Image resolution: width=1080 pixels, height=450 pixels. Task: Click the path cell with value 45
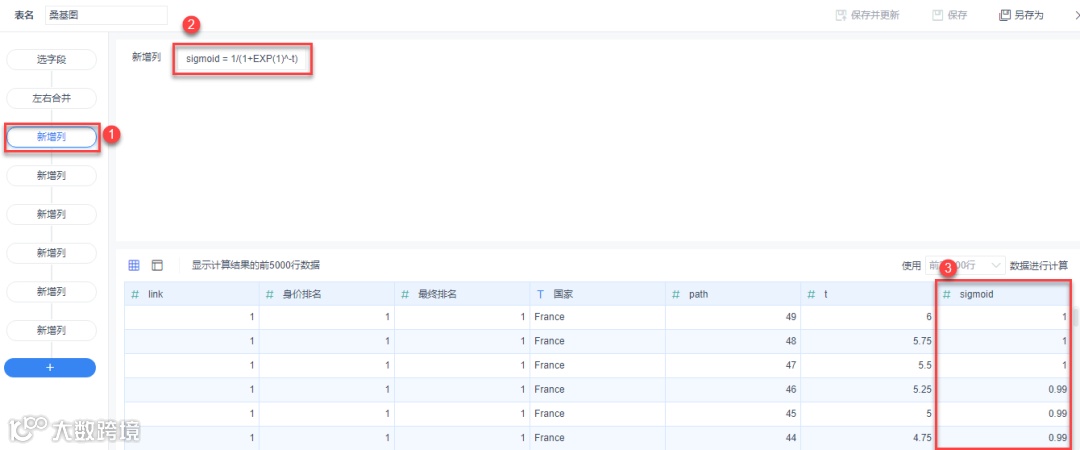(733, 413)
